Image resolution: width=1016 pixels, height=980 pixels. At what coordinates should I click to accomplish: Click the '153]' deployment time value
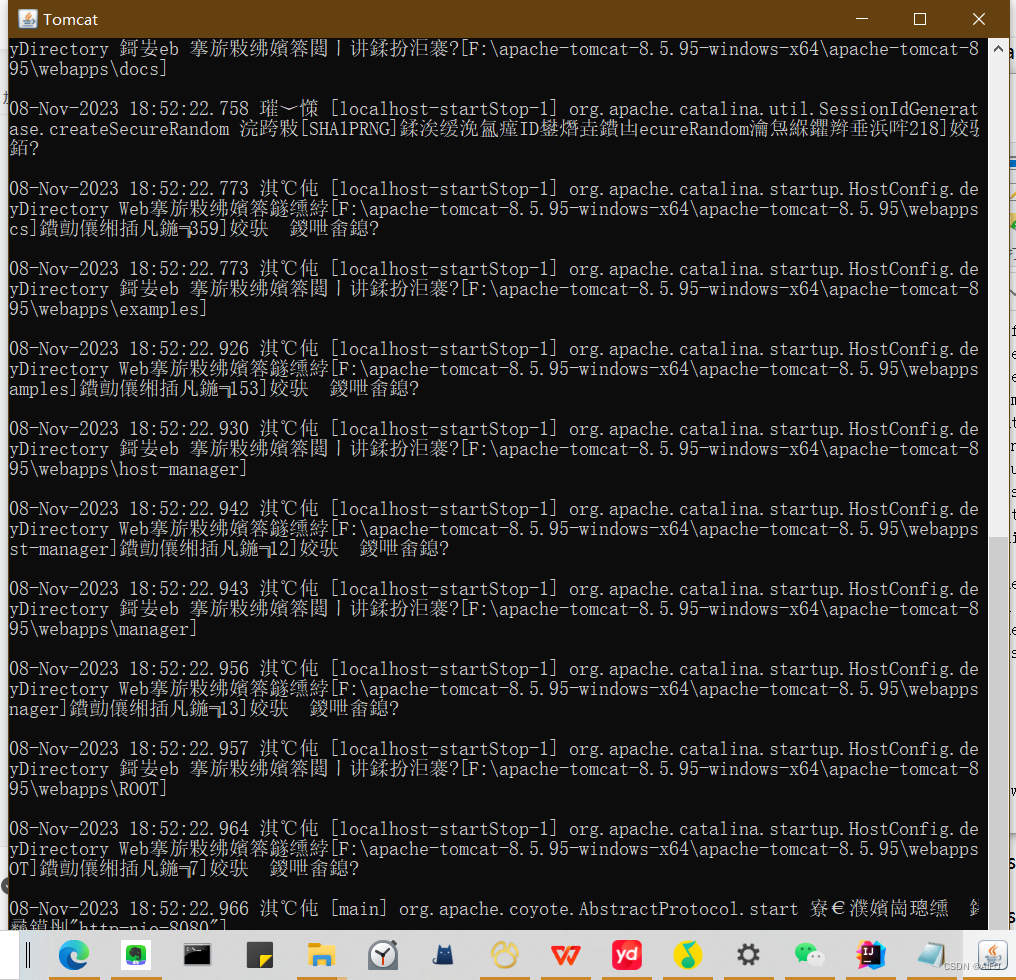pyautogui.click(x=249, y=388)
